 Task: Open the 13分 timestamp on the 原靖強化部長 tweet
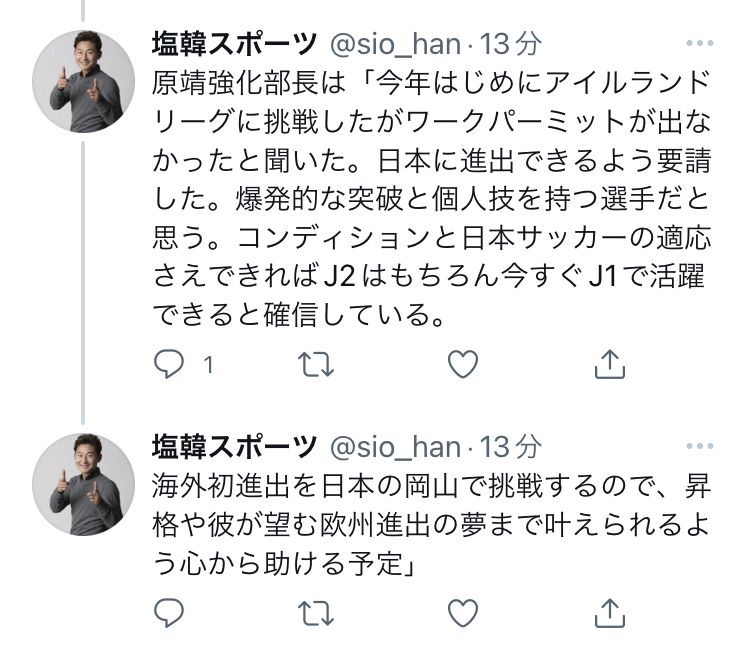point(512,45)
